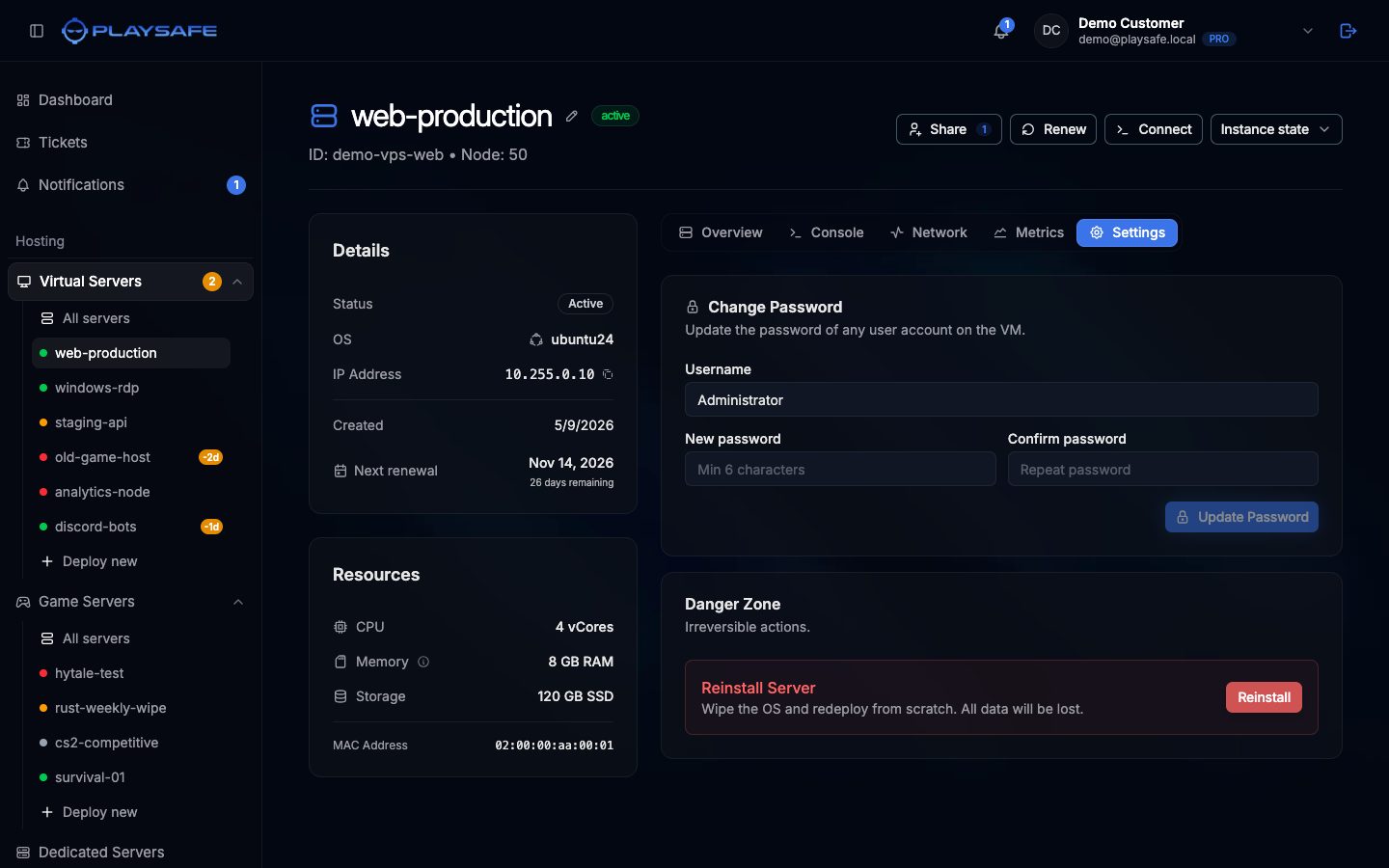This screenshot has width=1389, height=868.
Task: Open the Network tab
Action: click(x=929, y=232)
